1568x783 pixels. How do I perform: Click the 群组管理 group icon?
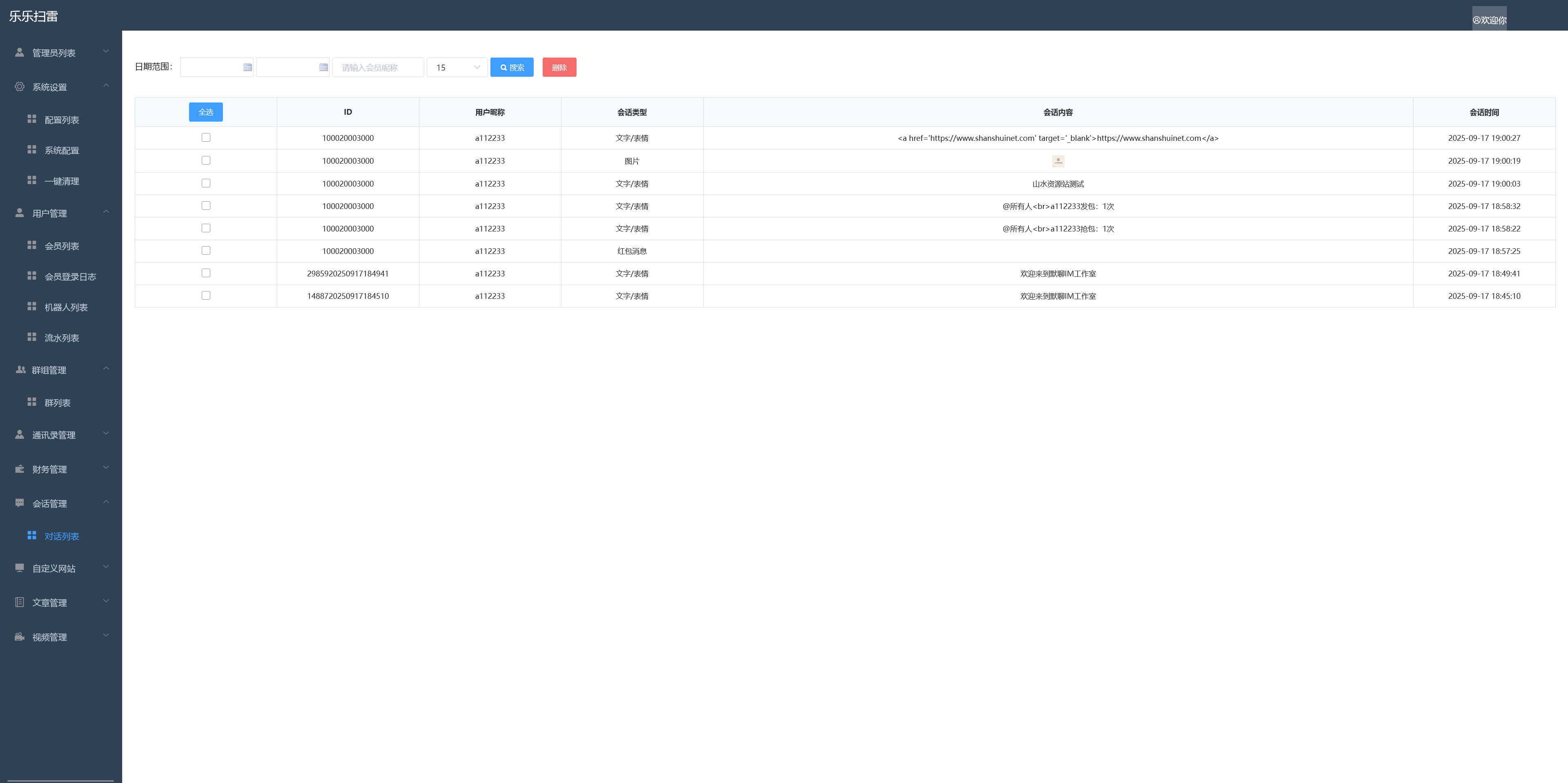[x=20, y=369]
